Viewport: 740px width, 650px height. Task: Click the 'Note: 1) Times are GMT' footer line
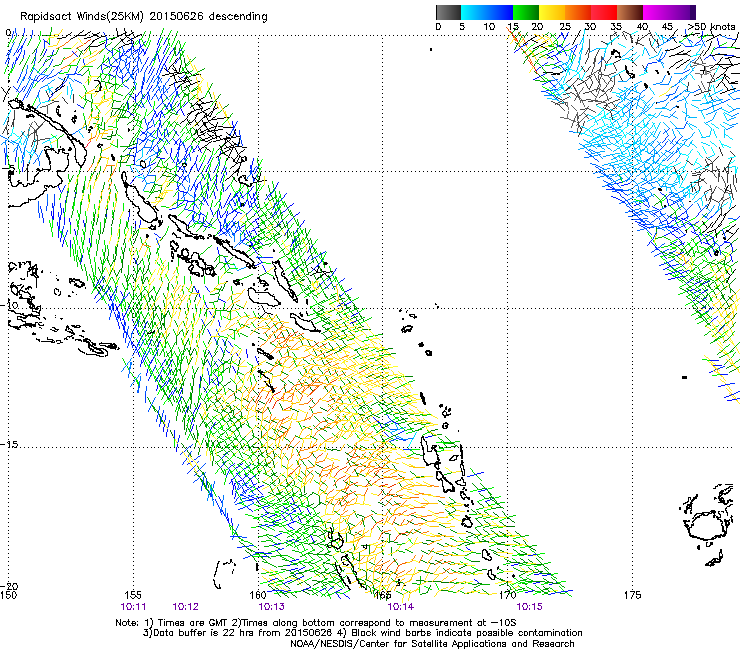point(317,623)
